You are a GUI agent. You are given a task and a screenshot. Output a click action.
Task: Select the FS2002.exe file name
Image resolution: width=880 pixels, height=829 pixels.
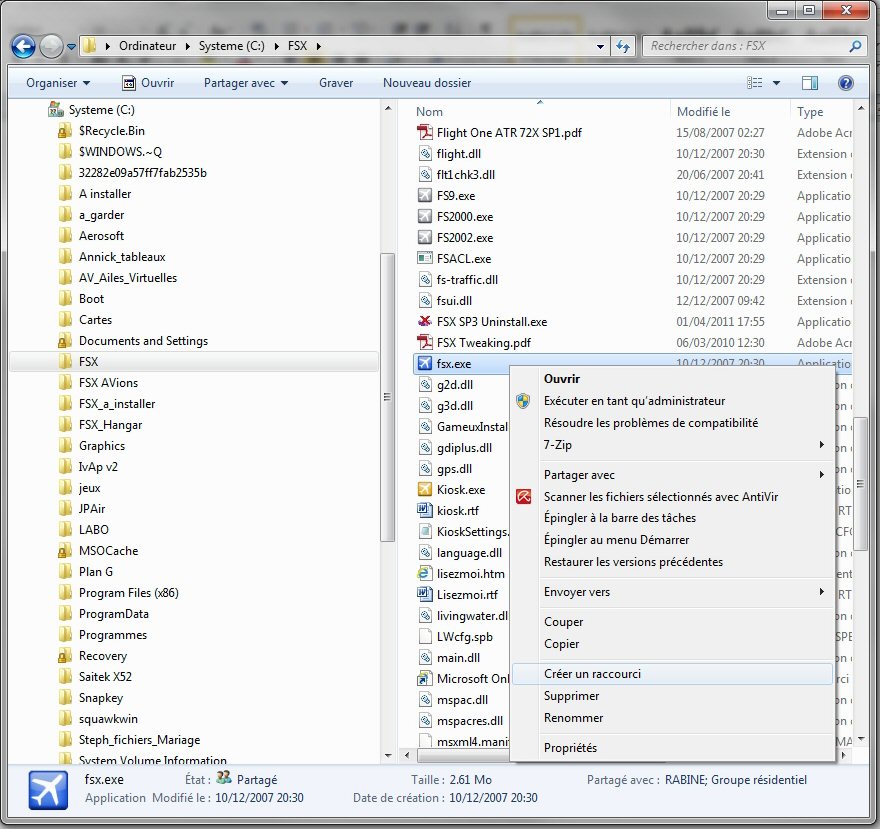pos(465,238)
